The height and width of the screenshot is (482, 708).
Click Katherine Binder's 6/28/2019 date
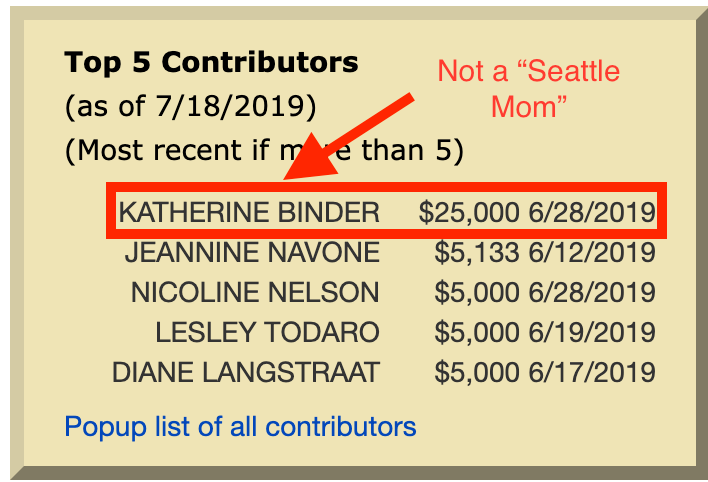click(592, 212)
